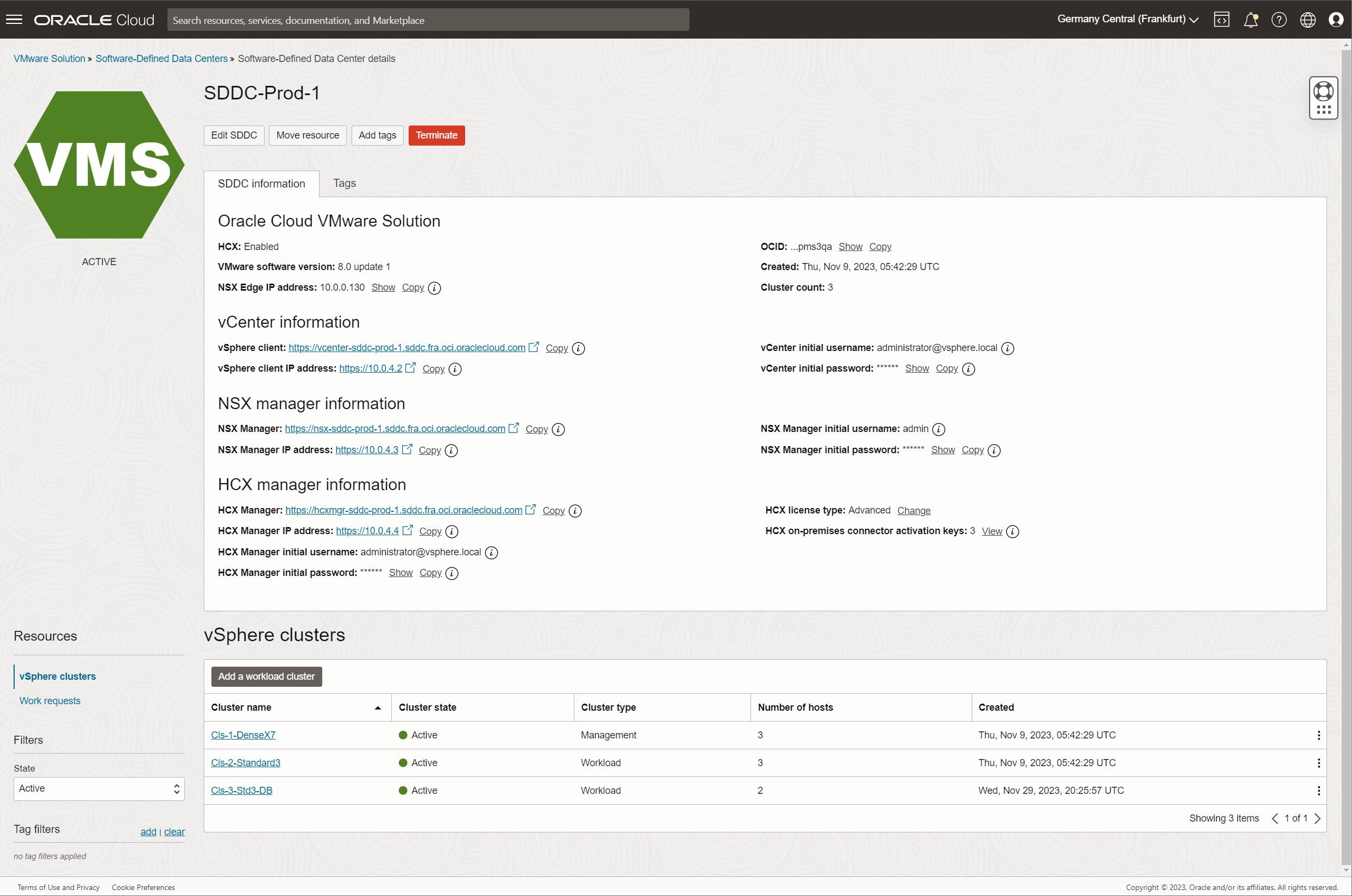Expand the Cls-1-DenseX7 cluster row
1352x896 pixels.
(x=1321, y=735)
